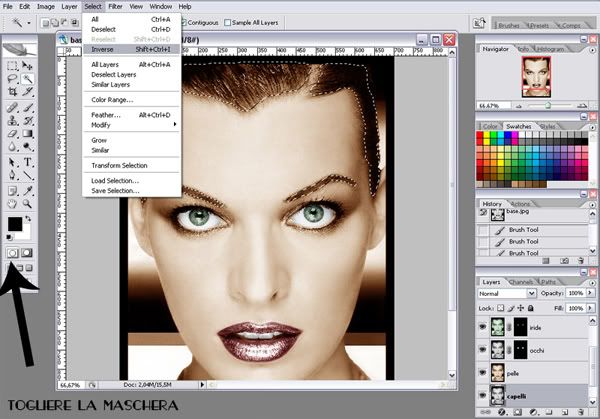The image size is (600, 419).
Task: Select the Hand tool
Action: [x=12, y=204]
